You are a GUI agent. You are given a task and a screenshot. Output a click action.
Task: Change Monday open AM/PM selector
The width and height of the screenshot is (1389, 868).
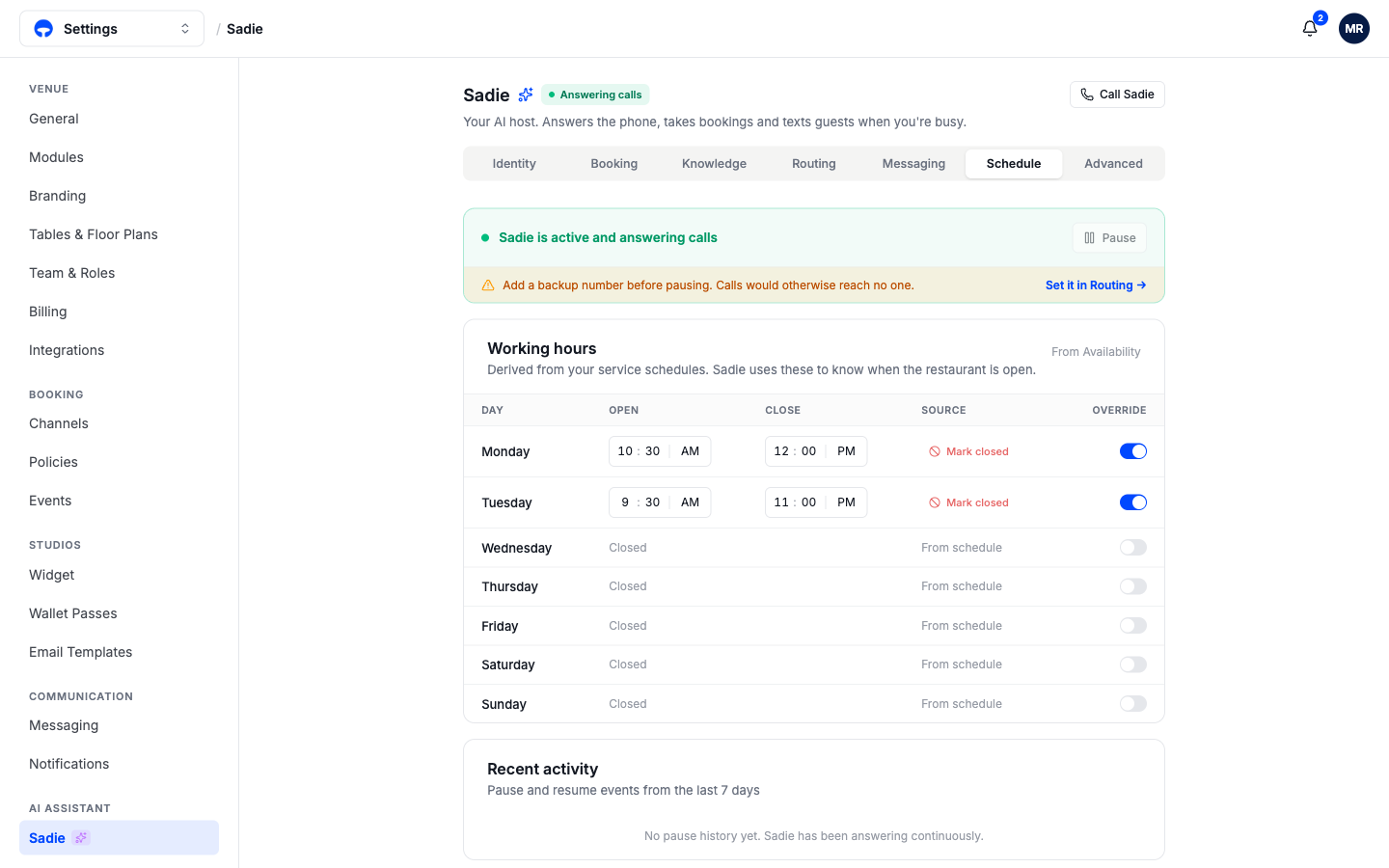691,451
